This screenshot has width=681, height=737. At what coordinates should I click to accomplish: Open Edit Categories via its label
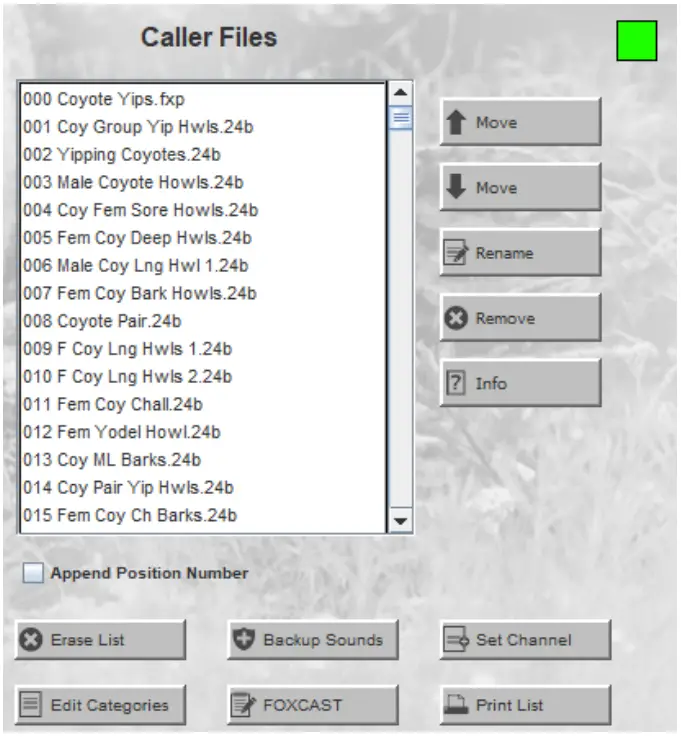tap(110, 705)
